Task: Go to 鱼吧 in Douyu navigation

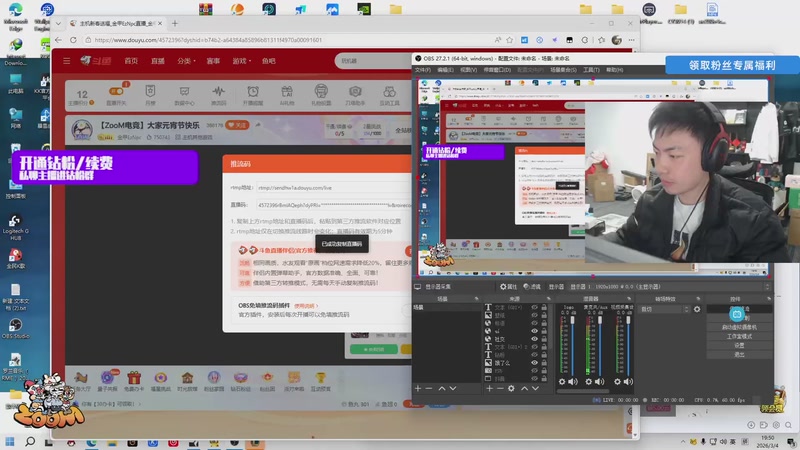Action: tap(268, 61)
